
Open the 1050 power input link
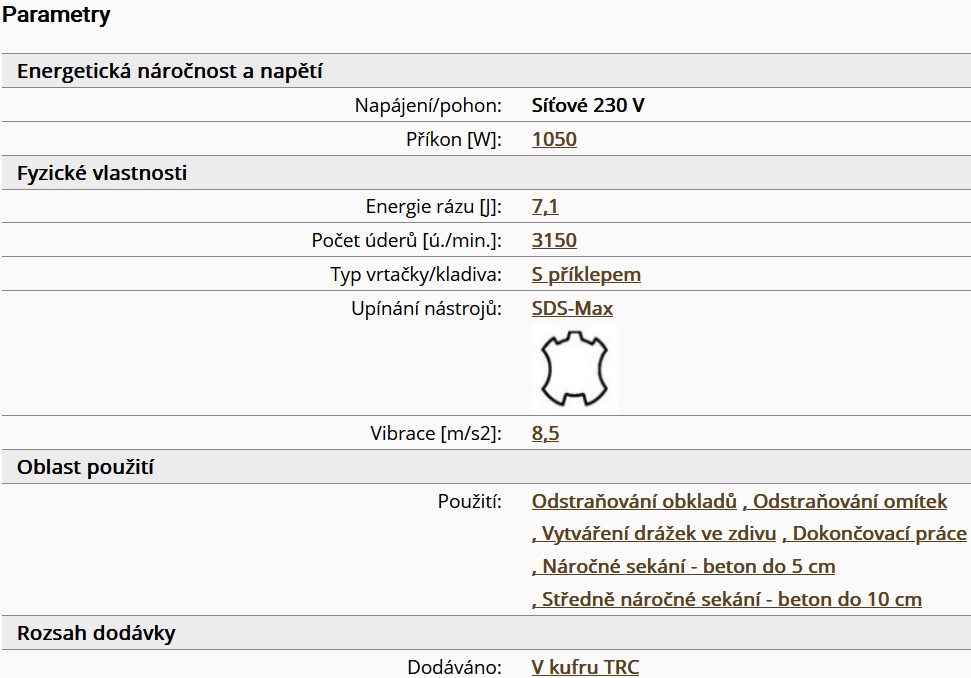554,139
